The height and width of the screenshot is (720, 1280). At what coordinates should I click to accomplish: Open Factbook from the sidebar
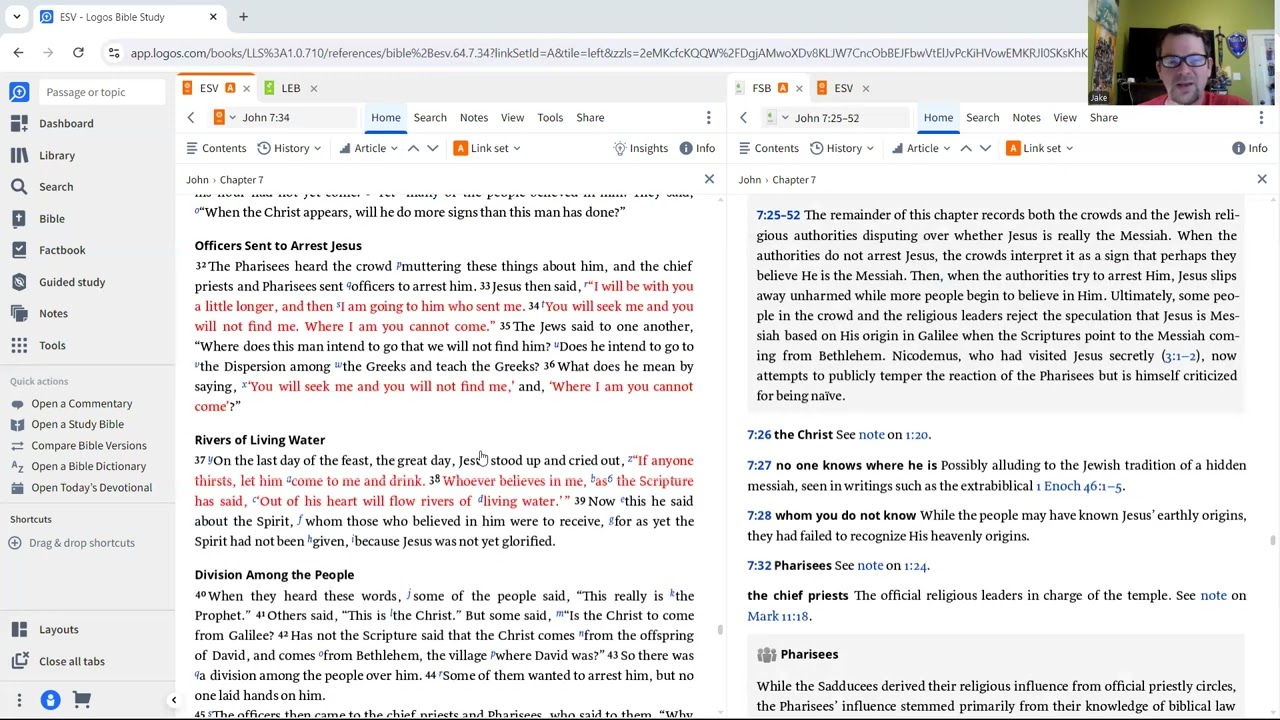(x=48, y=250)
